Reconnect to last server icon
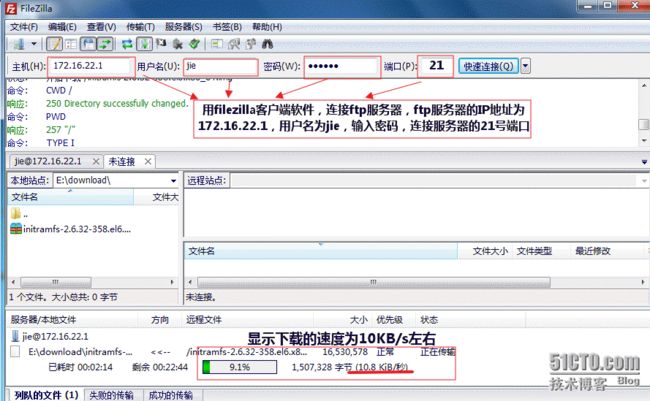Screen dimensions: 650x401 (x=194, y=44)
